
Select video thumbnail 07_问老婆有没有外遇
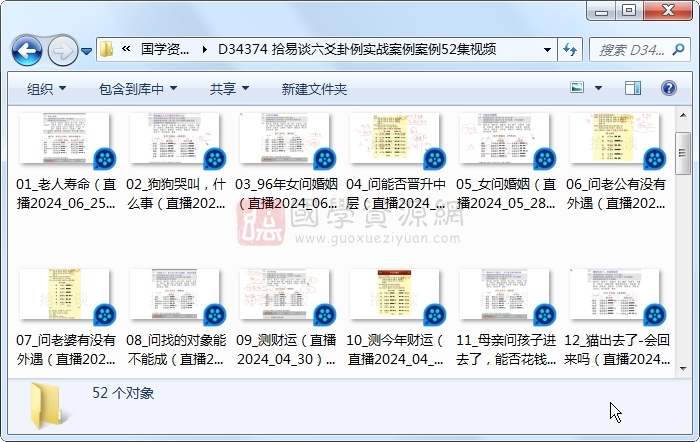click(65, 295)
